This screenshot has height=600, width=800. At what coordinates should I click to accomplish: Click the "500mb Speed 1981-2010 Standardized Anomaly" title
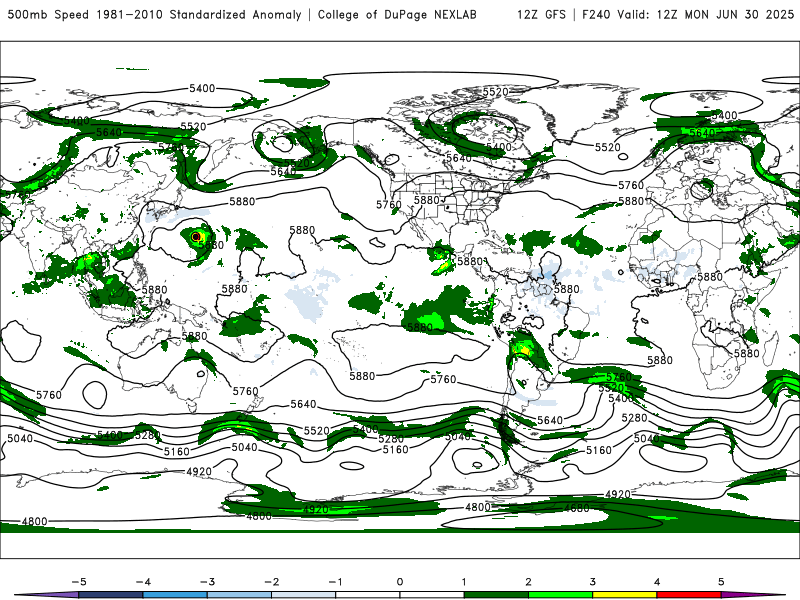[154, 14]
